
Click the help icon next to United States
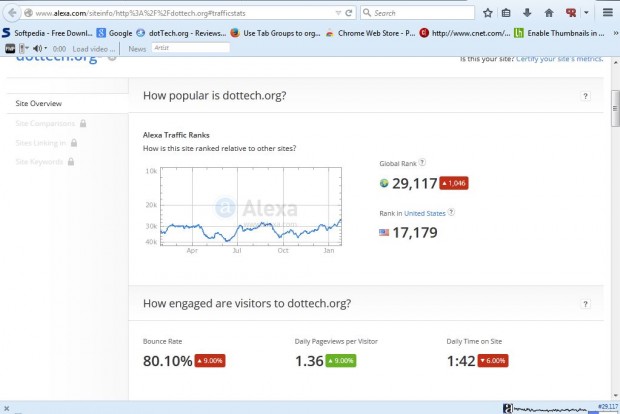(451, 212)
